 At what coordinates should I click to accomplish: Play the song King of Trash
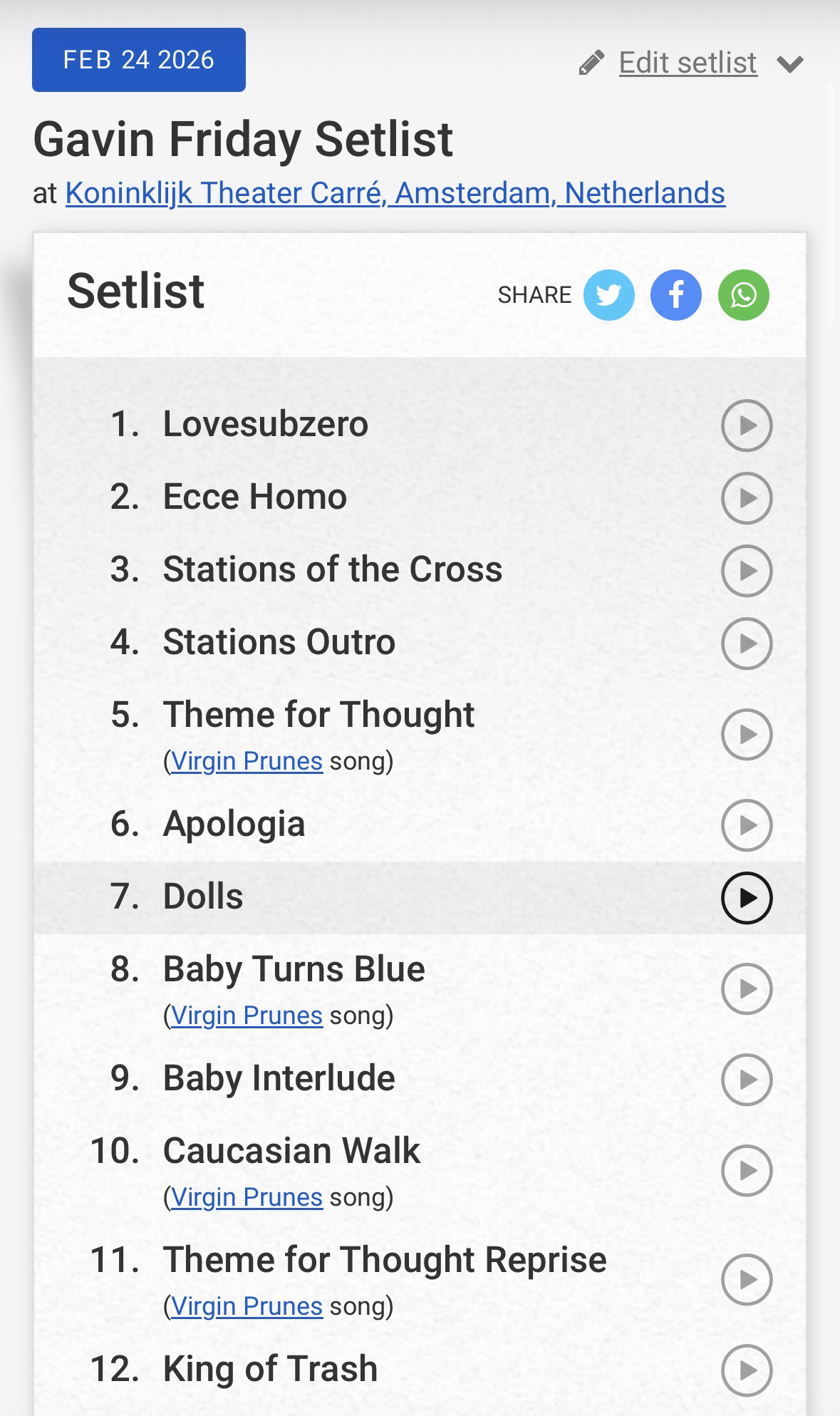(747, 1370)
